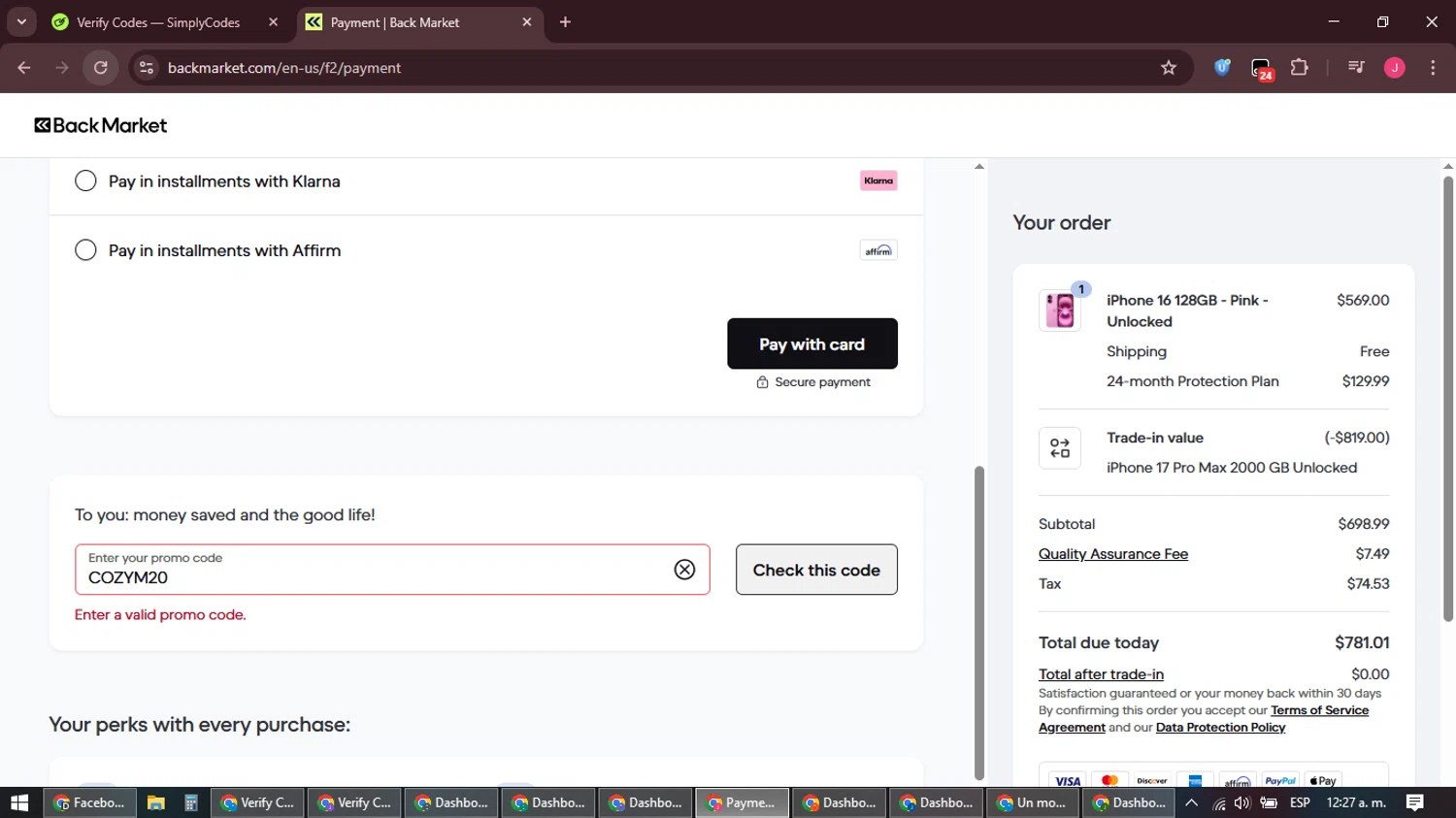The image size is (1456, 818).
Task: Open the Data Protection Policy link
Action: (1220, 728)
